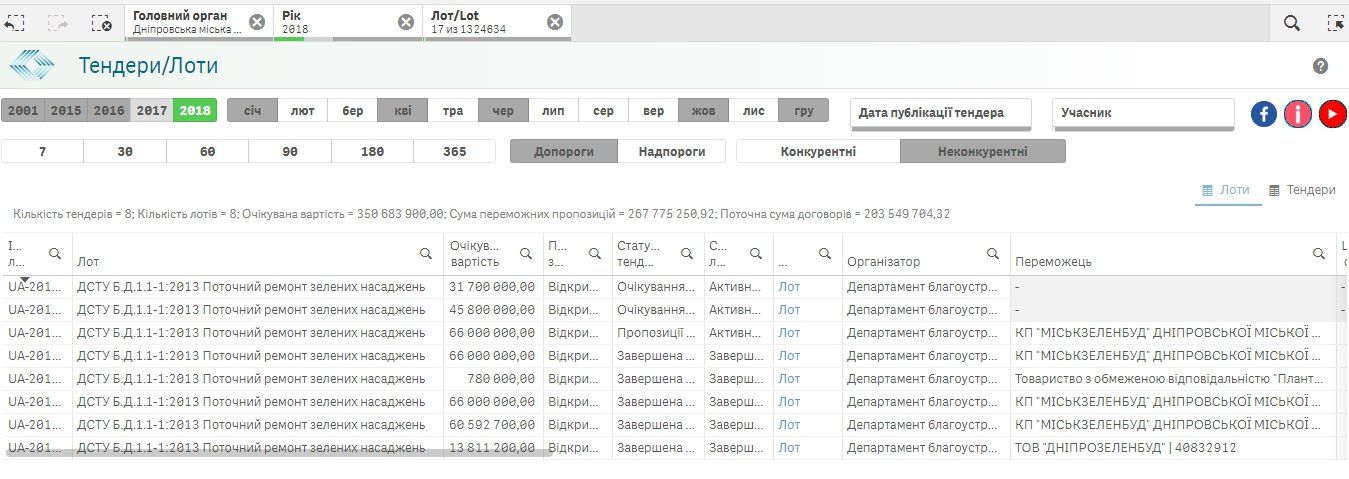Viewport: 1349px width, 479px height.
Task: Select year 2017 filter
Action: pyautogui.click(x=152, y=111)
